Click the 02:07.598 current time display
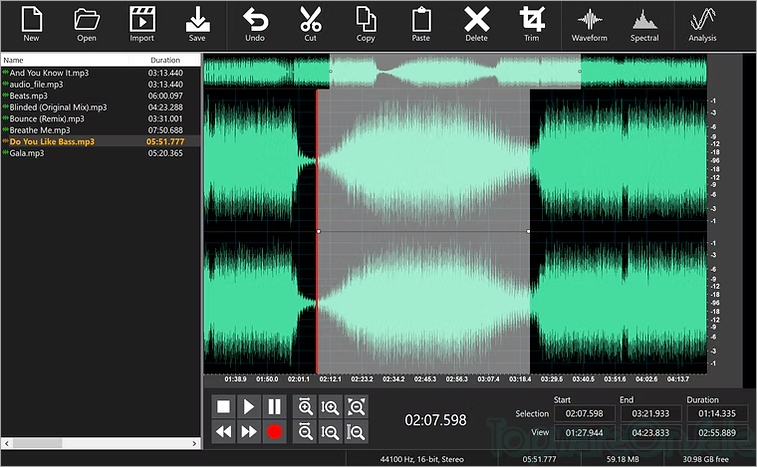Screen dimensions: 757x467 435,420
